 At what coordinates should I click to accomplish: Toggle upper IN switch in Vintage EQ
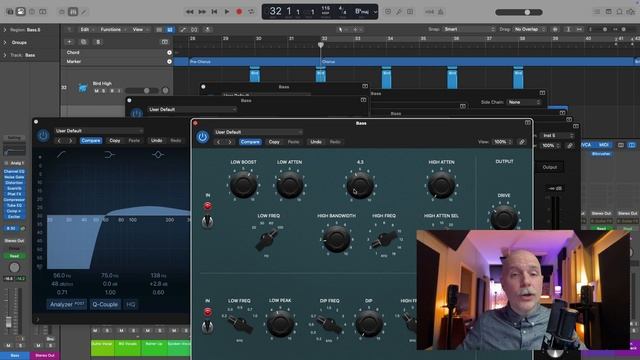(207, 221)
